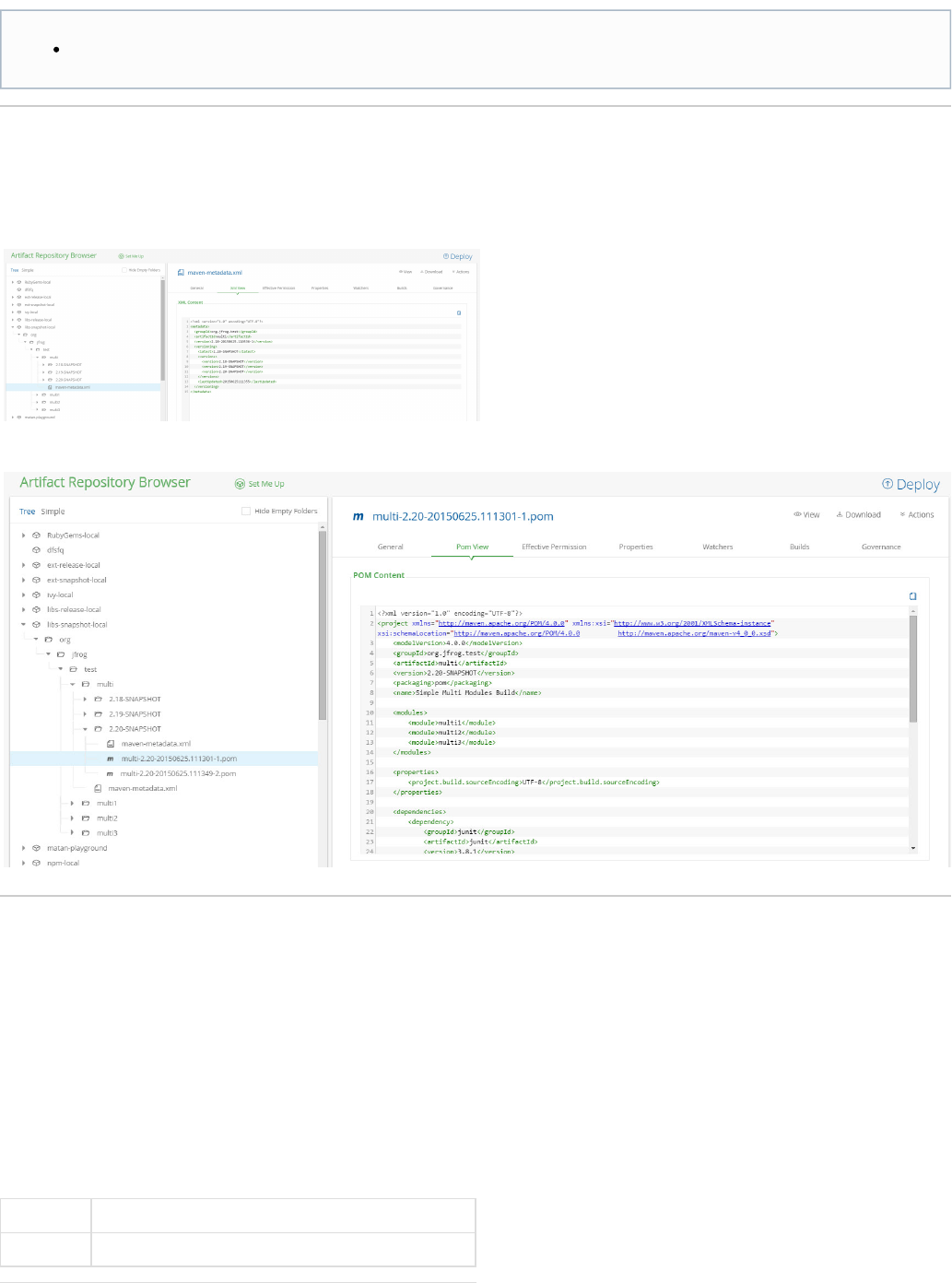Screen dimensions: 952x1283
Task: Click the View eye icon
Action: tap(797, 514)
